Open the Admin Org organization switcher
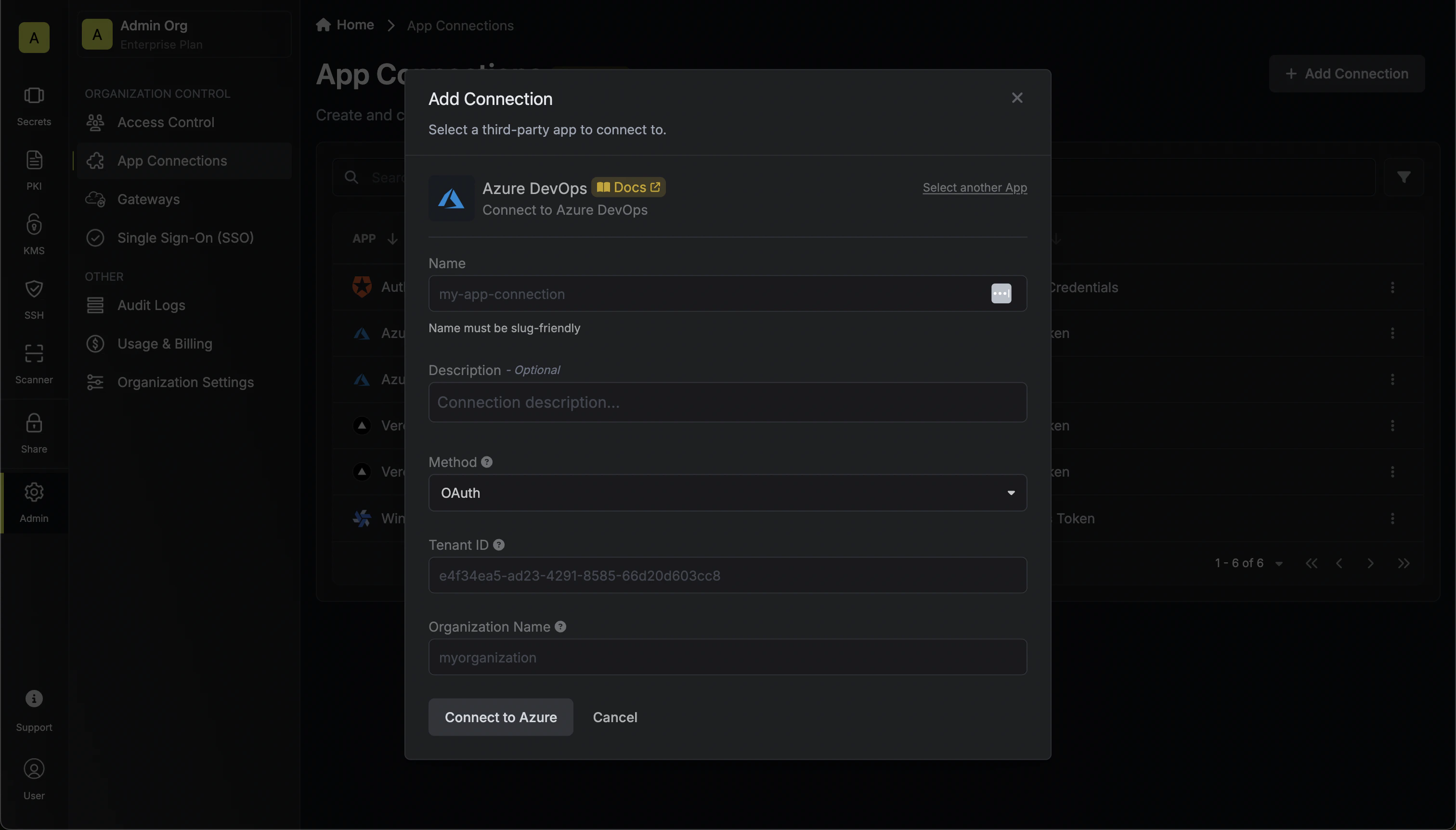The height and width of the screenshot is (830, 1456). click(x=185, y=34)
